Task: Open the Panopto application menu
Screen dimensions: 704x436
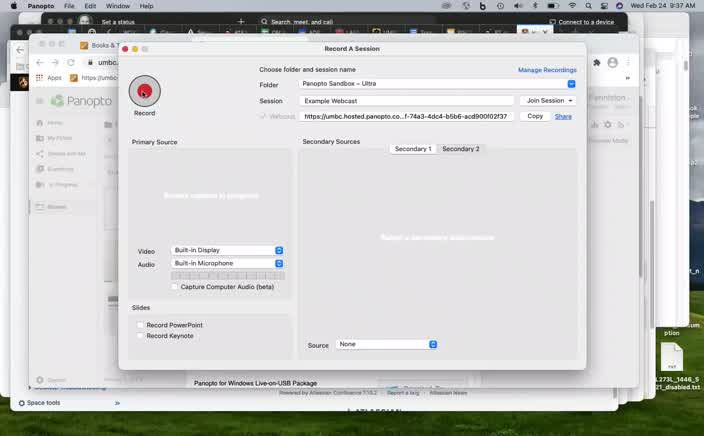Action: pos(41,6)
